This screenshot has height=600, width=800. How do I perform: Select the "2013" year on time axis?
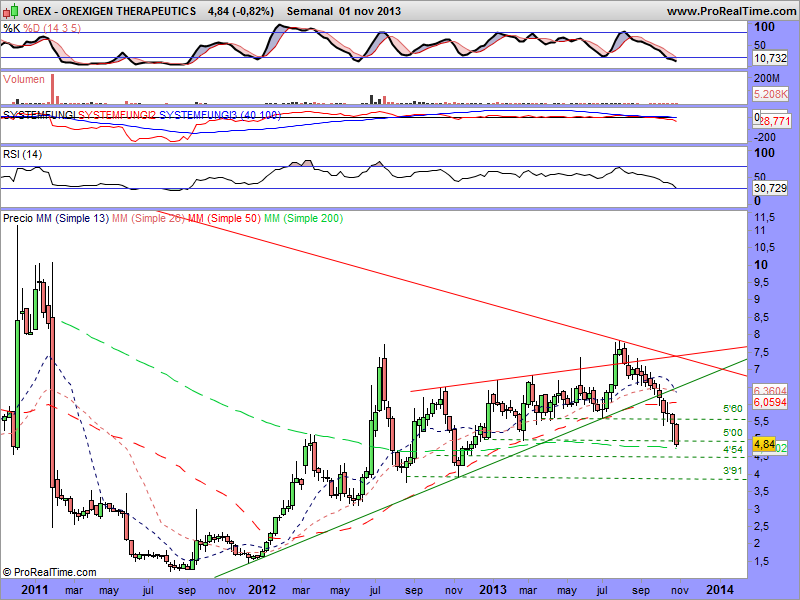(493, 590)
